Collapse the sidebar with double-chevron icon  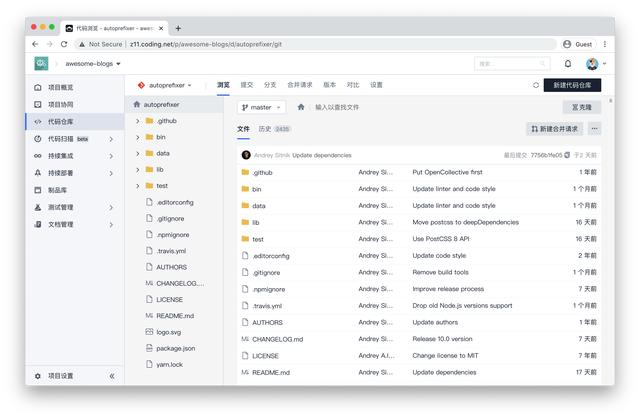[x=112, y=376]
